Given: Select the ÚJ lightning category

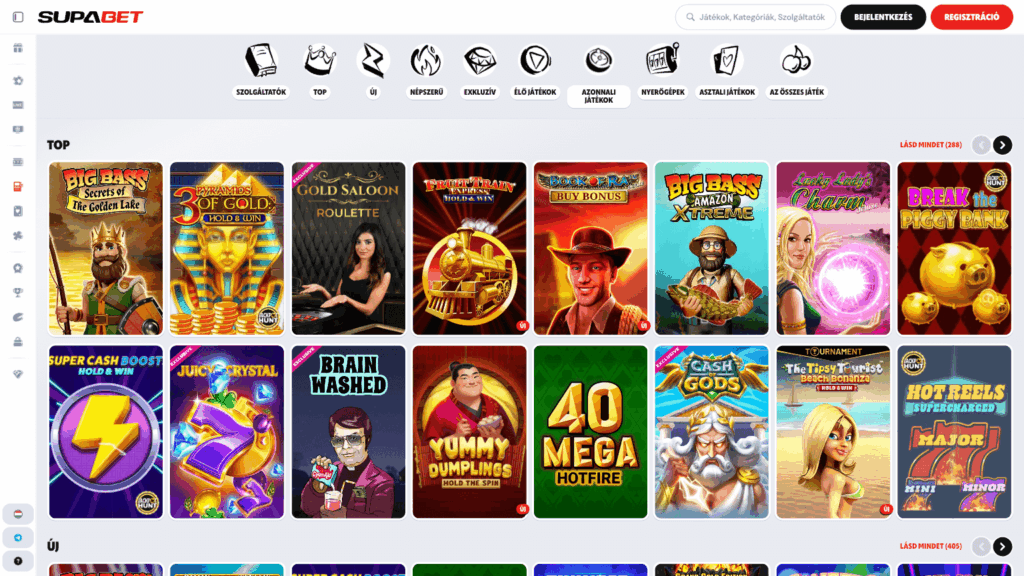Looking at the screenshot, I should click(374, 71).
